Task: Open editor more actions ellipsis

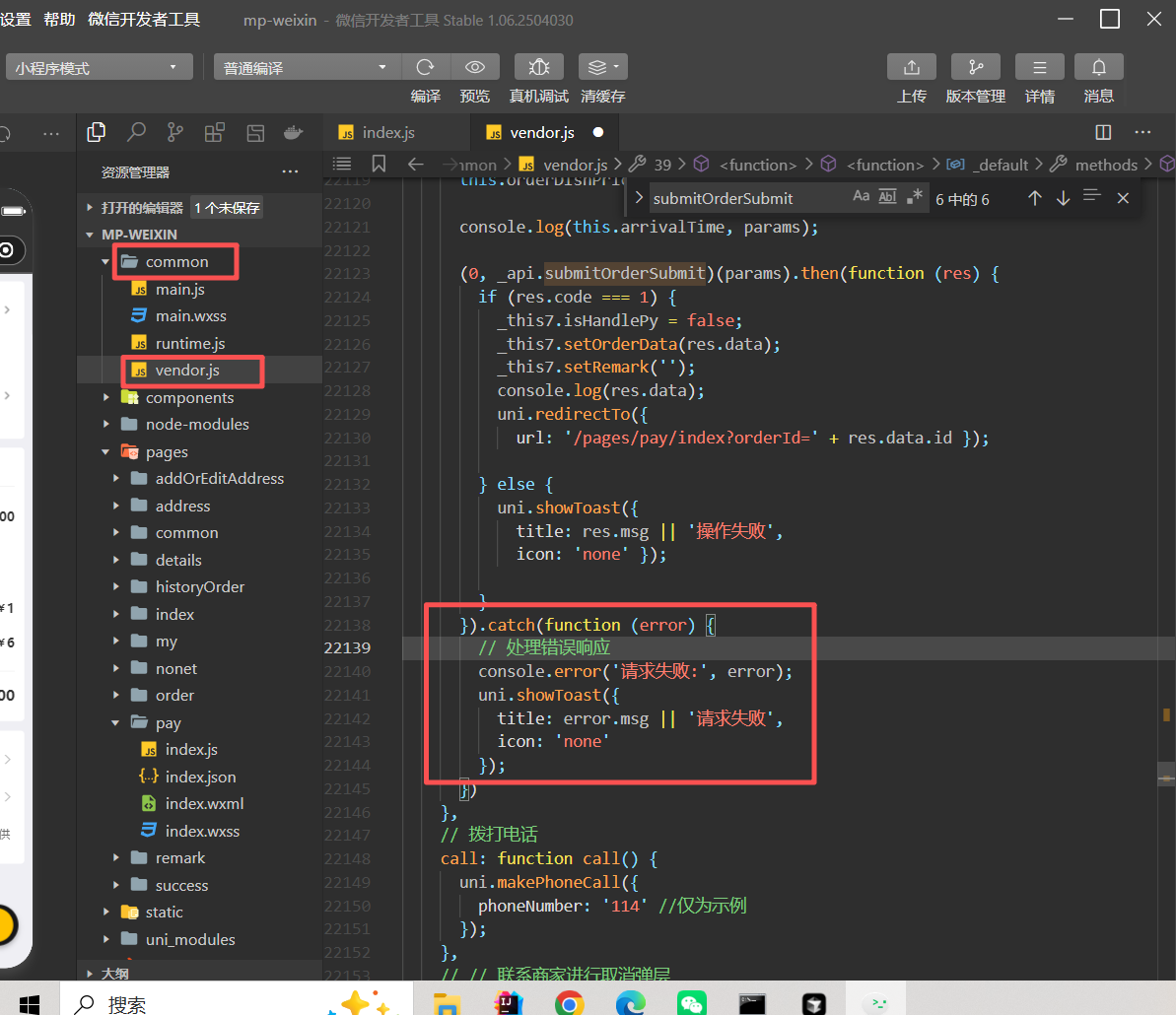Action: click(x=1142, y=133)
